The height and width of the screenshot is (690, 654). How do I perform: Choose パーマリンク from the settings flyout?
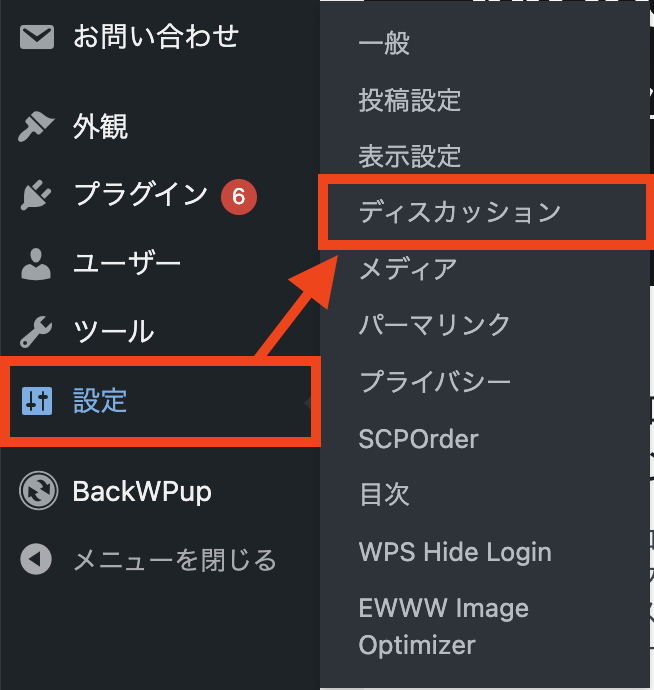434,325
